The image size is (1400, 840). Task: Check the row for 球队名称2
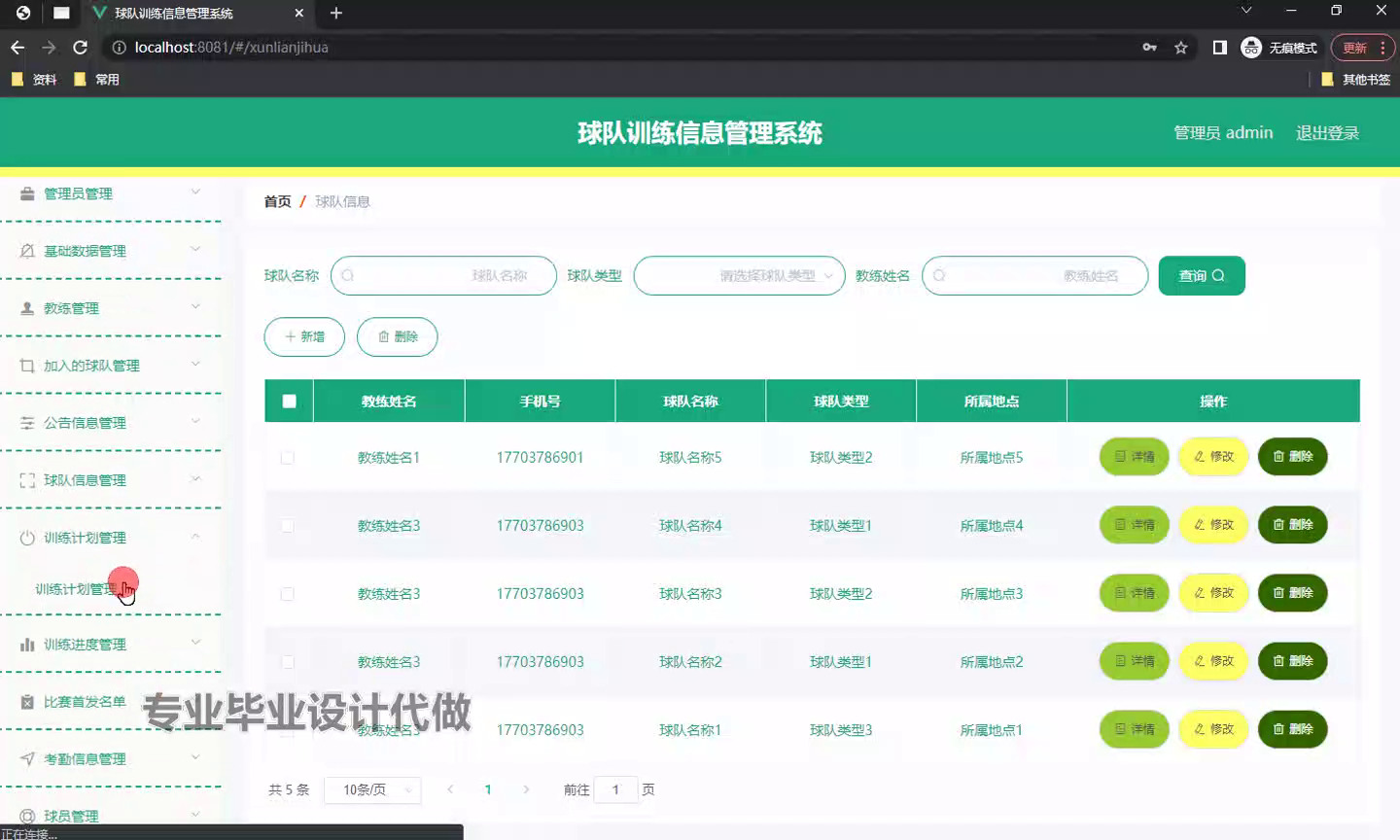pyautogui.click(x=288, y=661)
